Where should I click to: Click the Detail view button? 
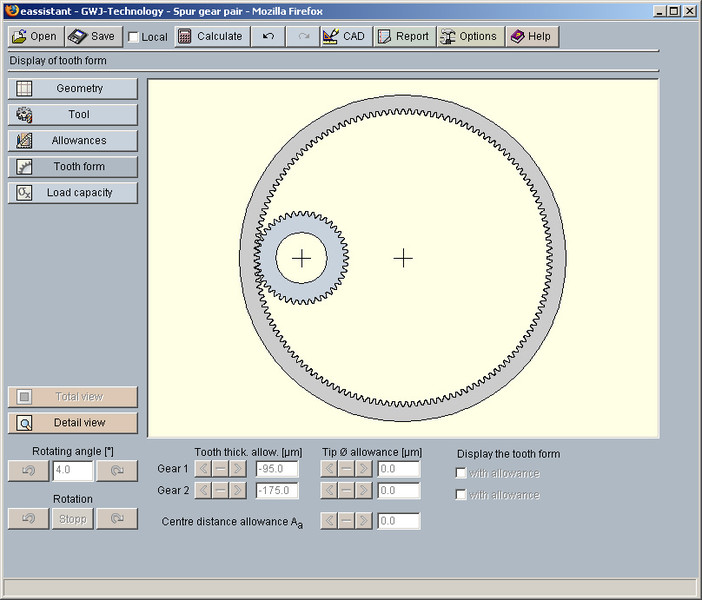point(73,422)
